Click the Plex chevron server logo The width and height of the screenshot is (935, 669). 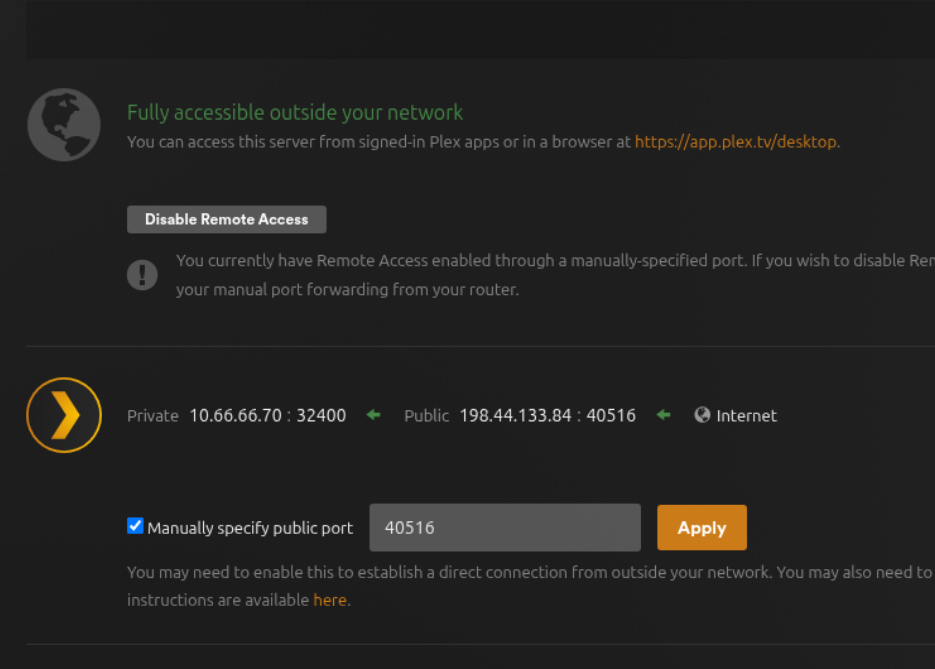tap(64, 415)
